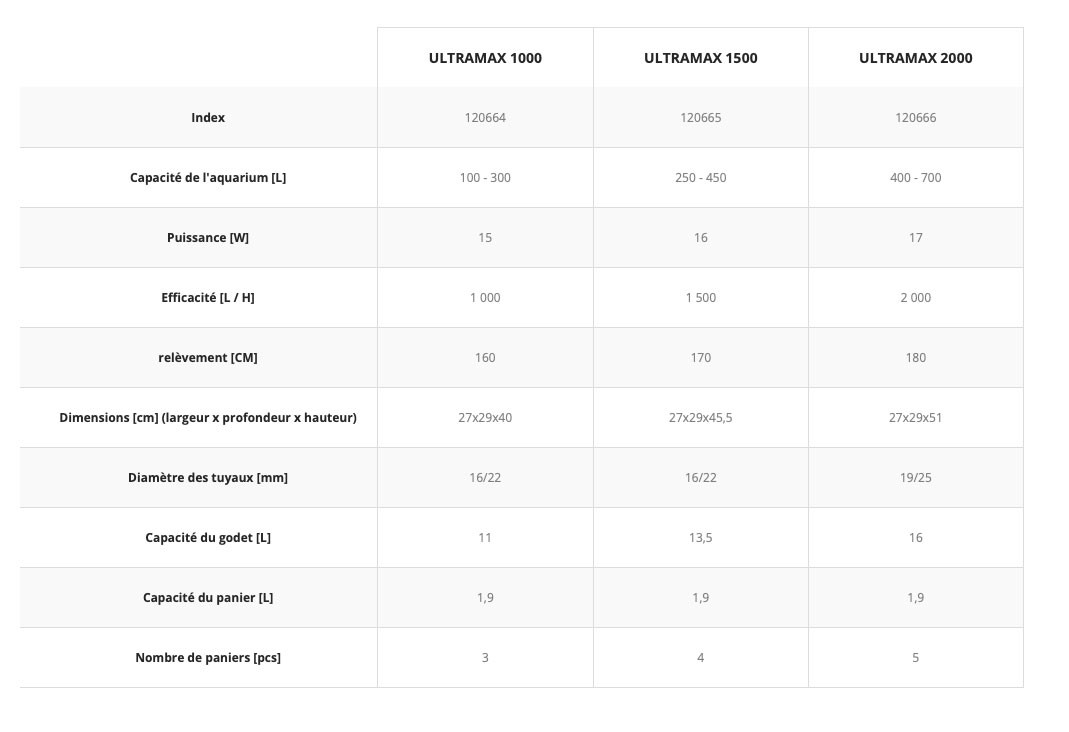Select the ULTRAMAX 1500 column header

pos(700,58)
